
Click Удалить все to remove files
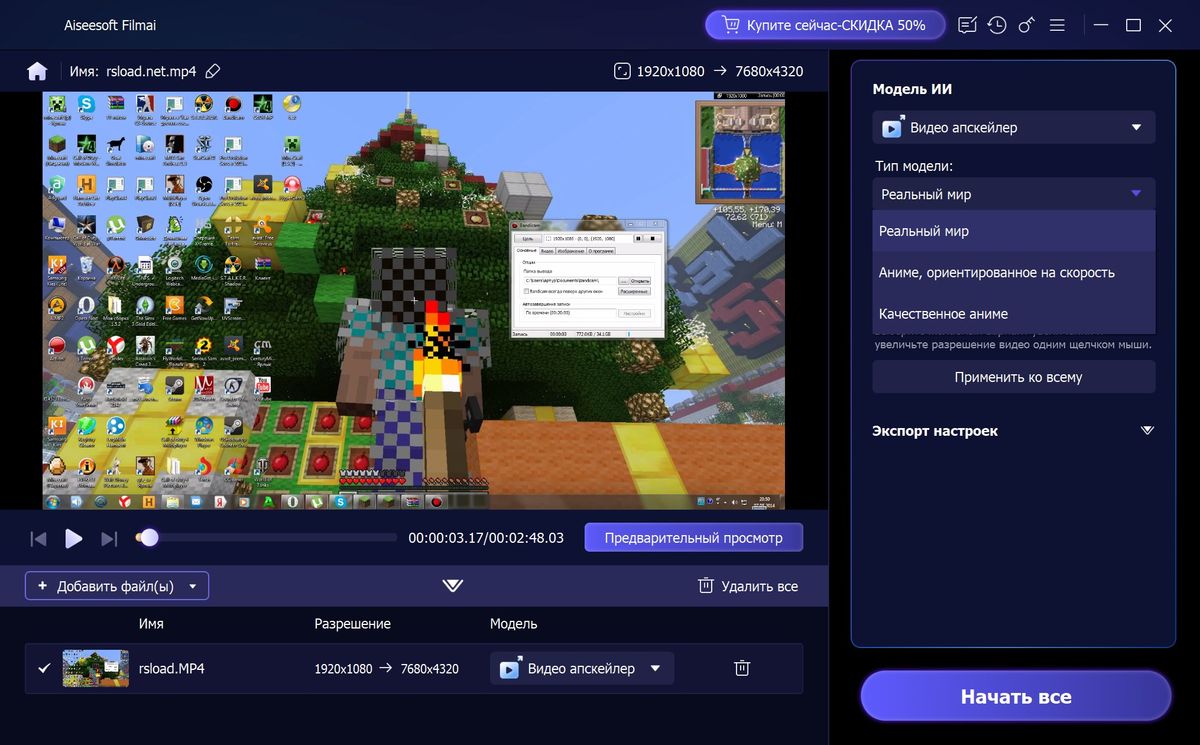click(747, 586)
